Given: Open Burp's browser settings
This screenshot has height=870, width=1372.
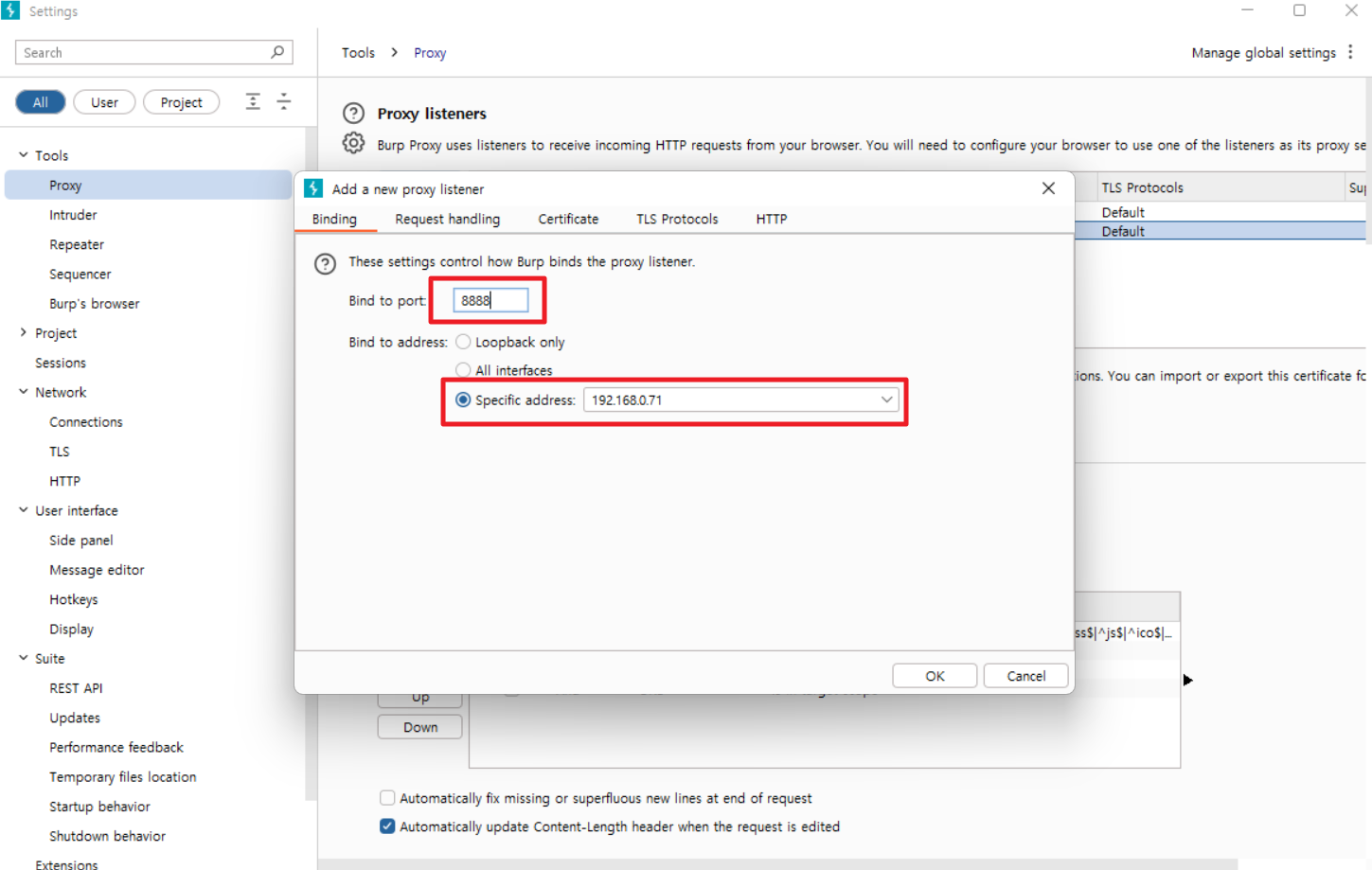Looking at the screenshot, I should [x=95, y=304].
